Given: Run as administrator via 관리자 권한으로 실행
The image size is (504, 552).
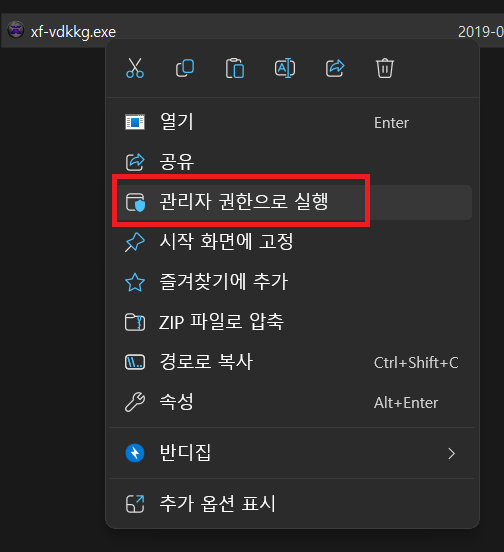Looking at the screenshot, I should tap(292, 202).
